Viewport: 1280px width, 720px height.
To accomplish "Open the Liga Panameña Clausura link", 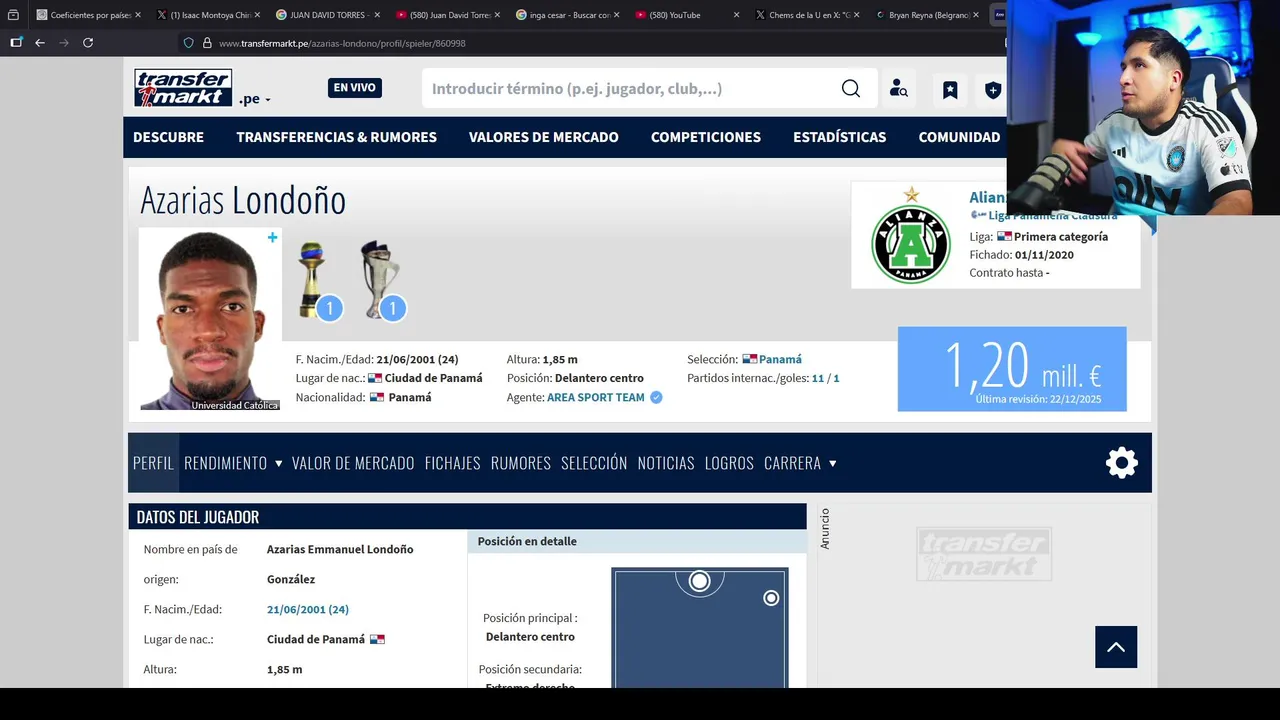I will [x=1053, y=215].
